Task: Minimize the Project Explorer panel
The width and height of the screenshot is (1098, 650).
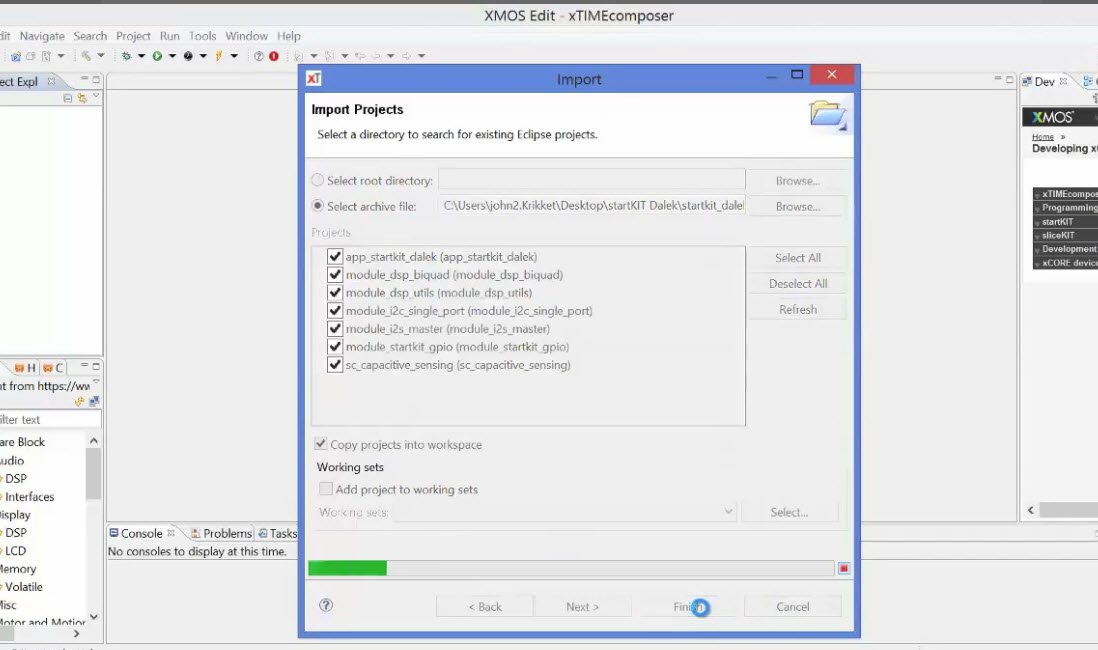Action: [x=84, y=78]
